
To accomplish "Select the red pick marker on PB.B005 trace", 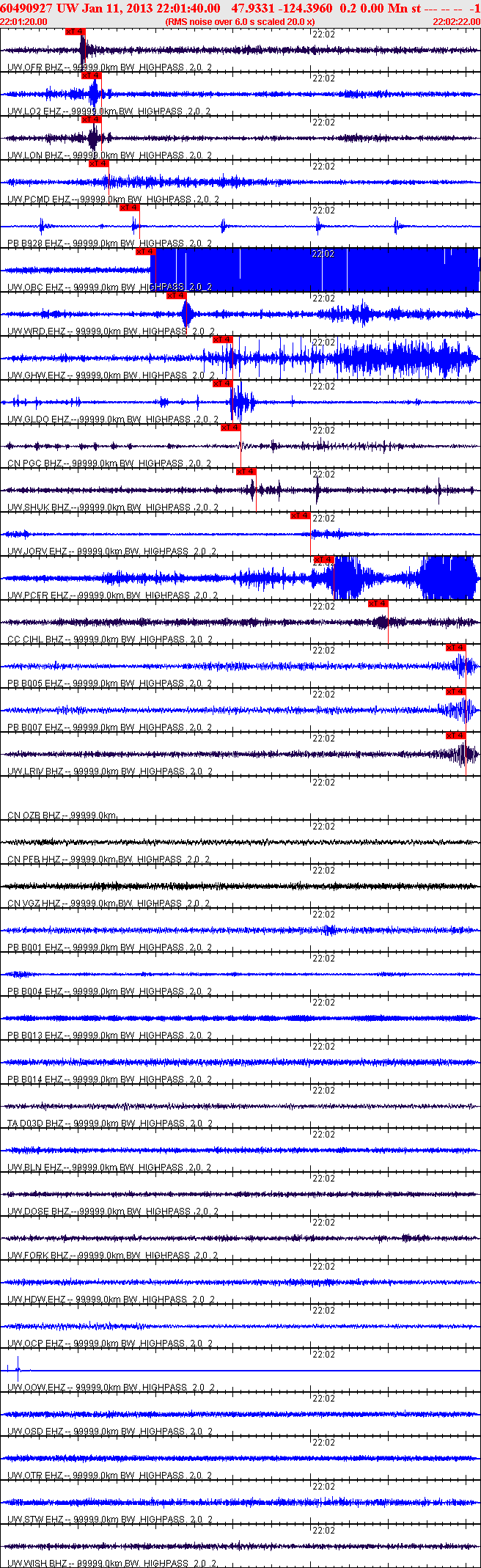I will click(x=455, y=648).
